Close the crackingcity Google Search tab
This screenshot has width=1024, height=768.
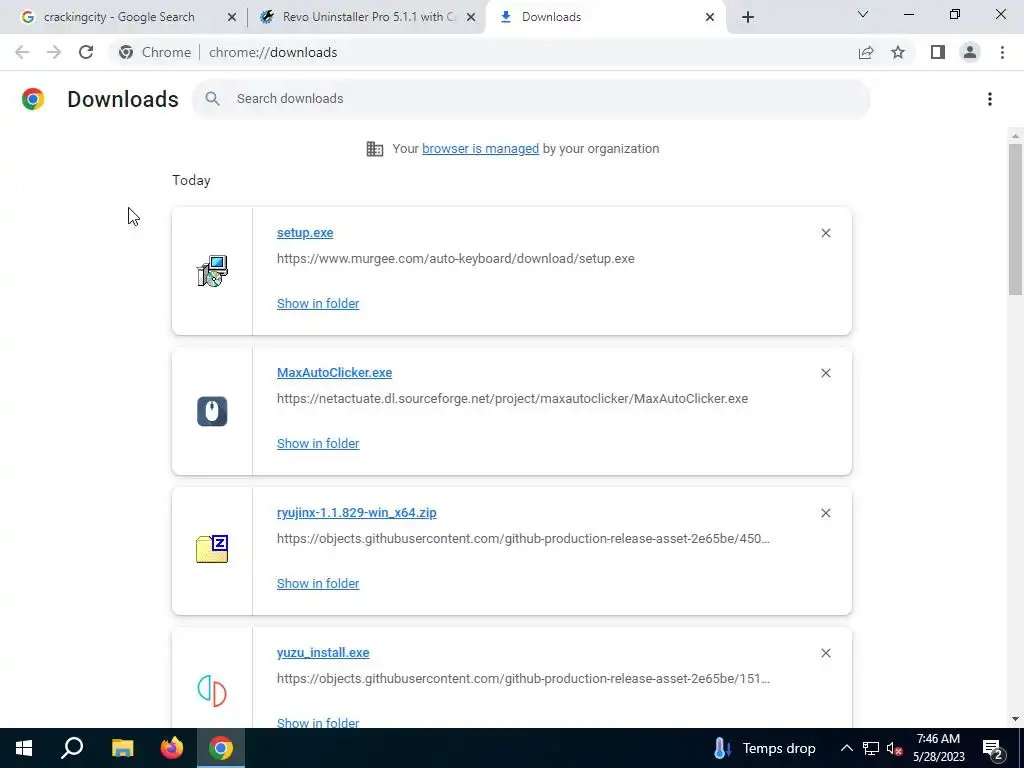click(232, 17)
